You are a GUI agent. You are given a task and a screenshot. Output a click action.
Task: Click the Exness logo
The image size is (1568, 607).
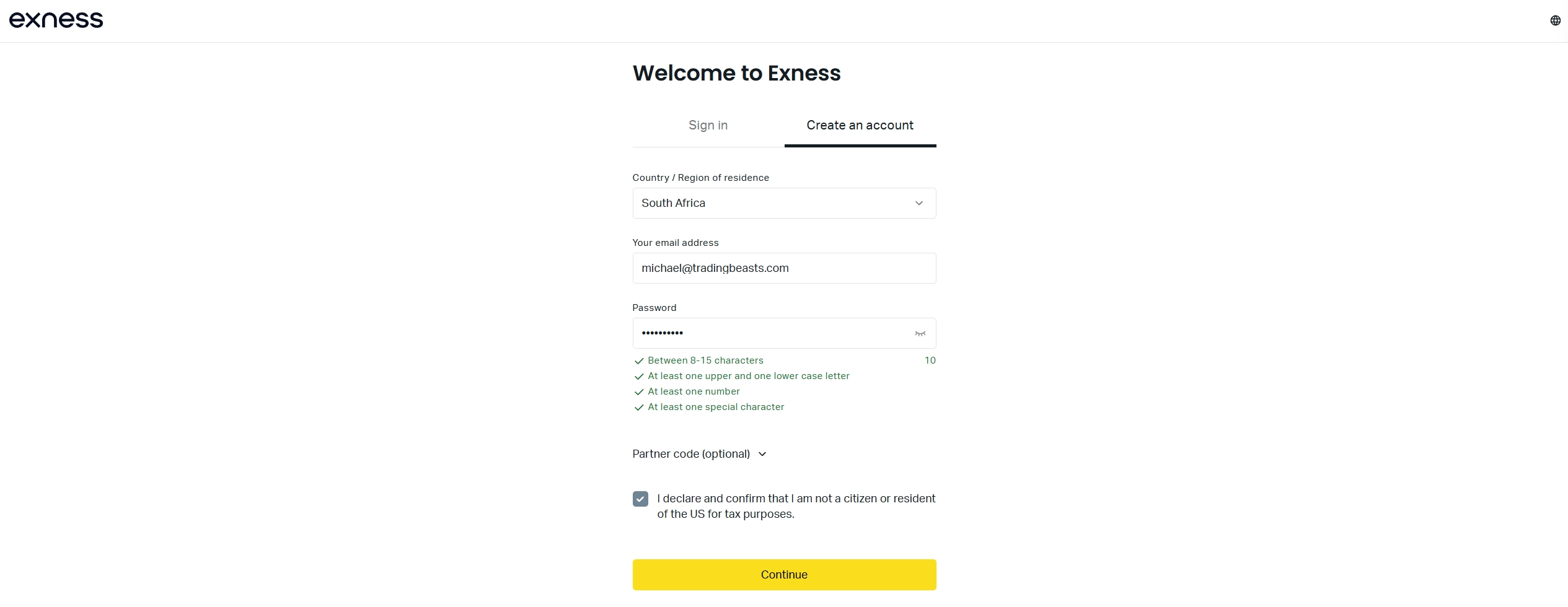[x=56, y=19]
